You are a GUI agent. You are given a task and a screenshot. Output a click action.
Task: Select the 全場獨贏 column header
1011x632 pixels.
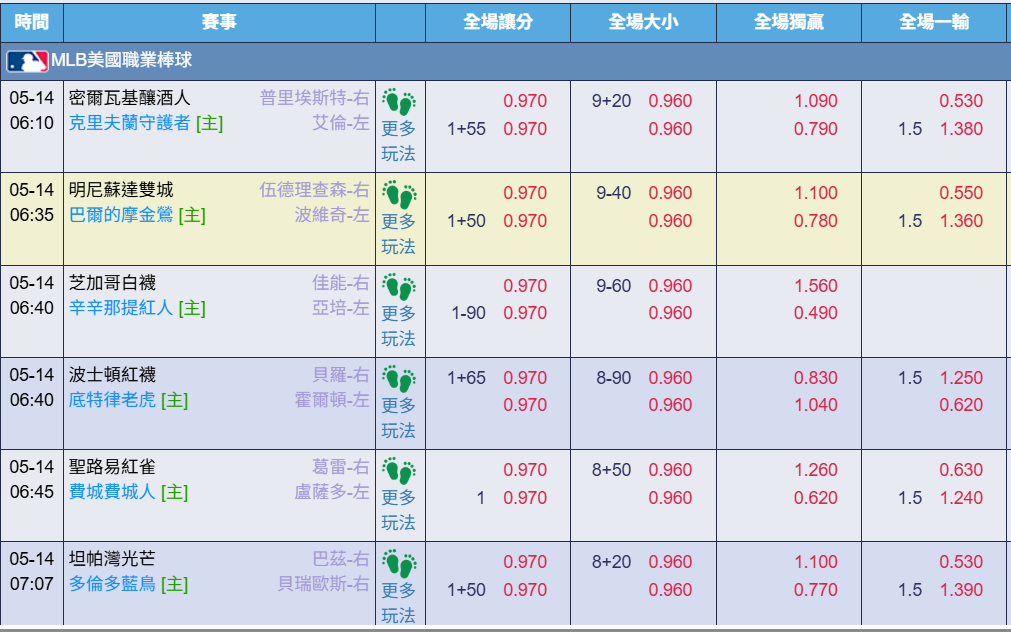tap(789, 22)
